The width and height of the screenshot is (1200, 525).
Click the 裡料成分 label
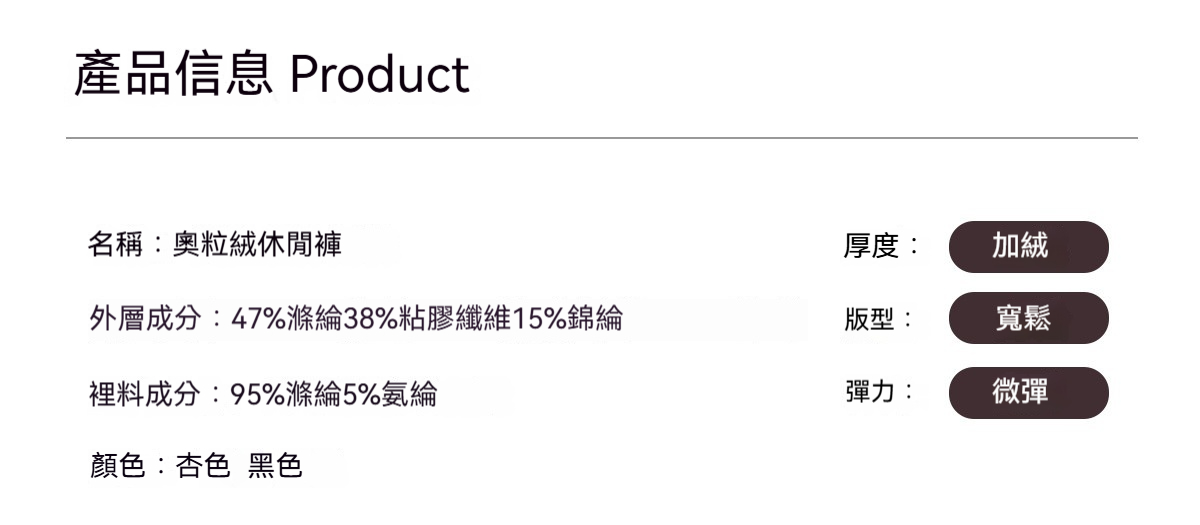pos(145,393)
